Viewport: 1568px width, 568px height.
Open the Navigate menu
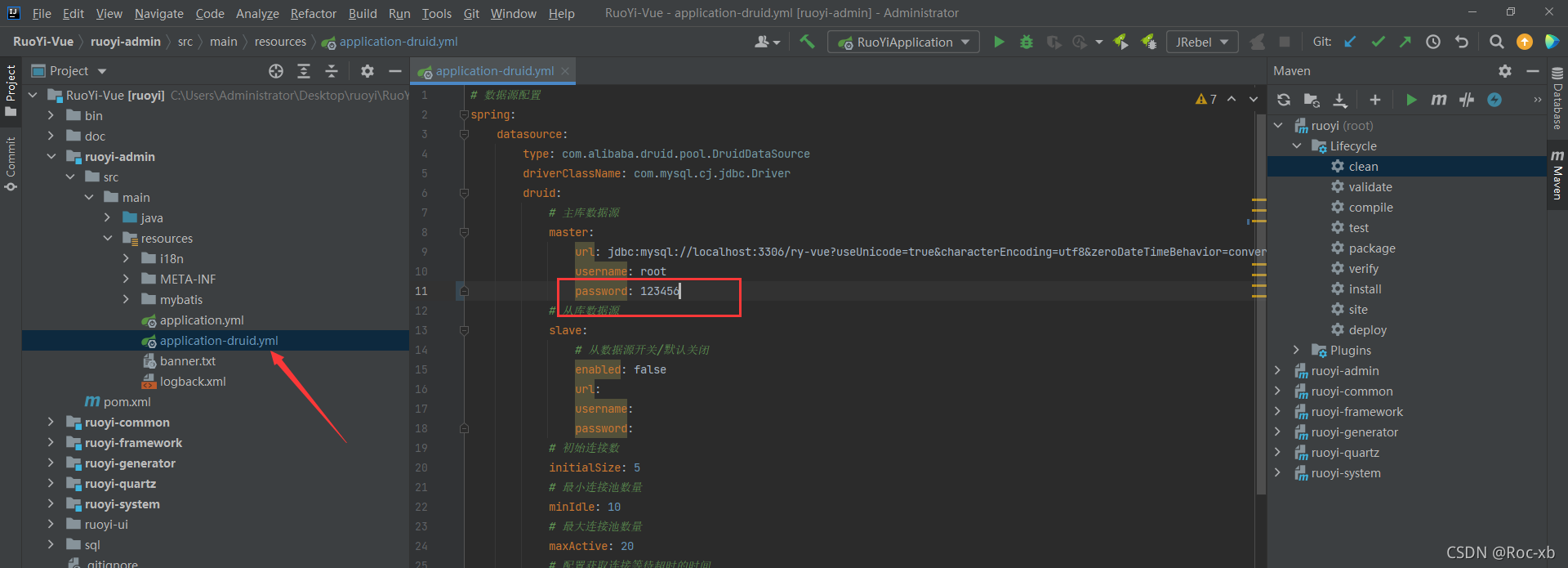click(159, 13)
